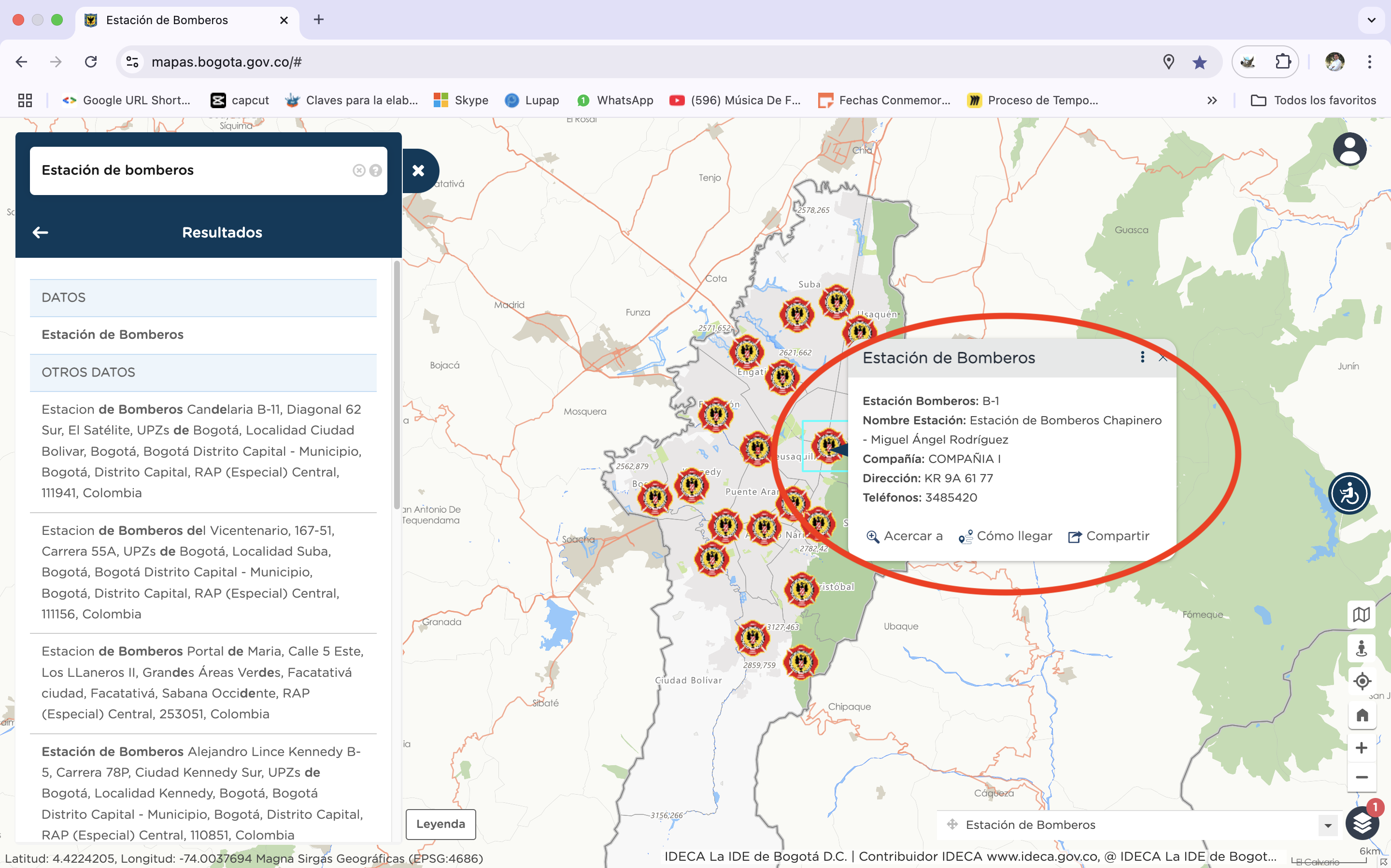This screenshot has height=868, width=1391.
Task: Go back in browser history
Action: point(21,61)
